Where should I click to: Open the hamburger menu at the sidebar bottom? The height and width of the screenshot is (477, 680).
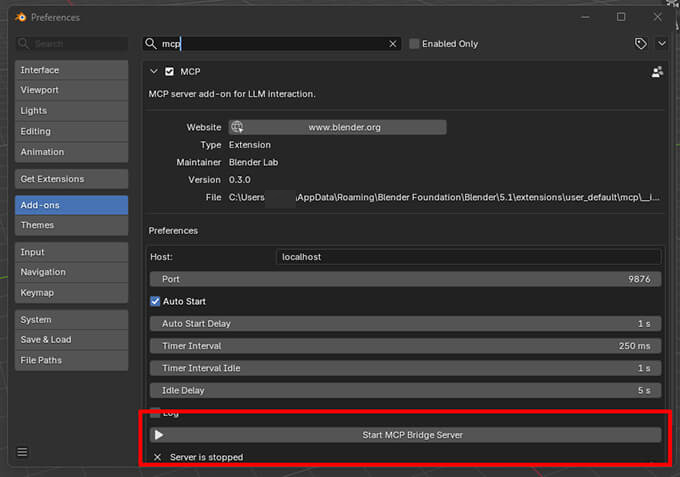(x=22, y=452)
